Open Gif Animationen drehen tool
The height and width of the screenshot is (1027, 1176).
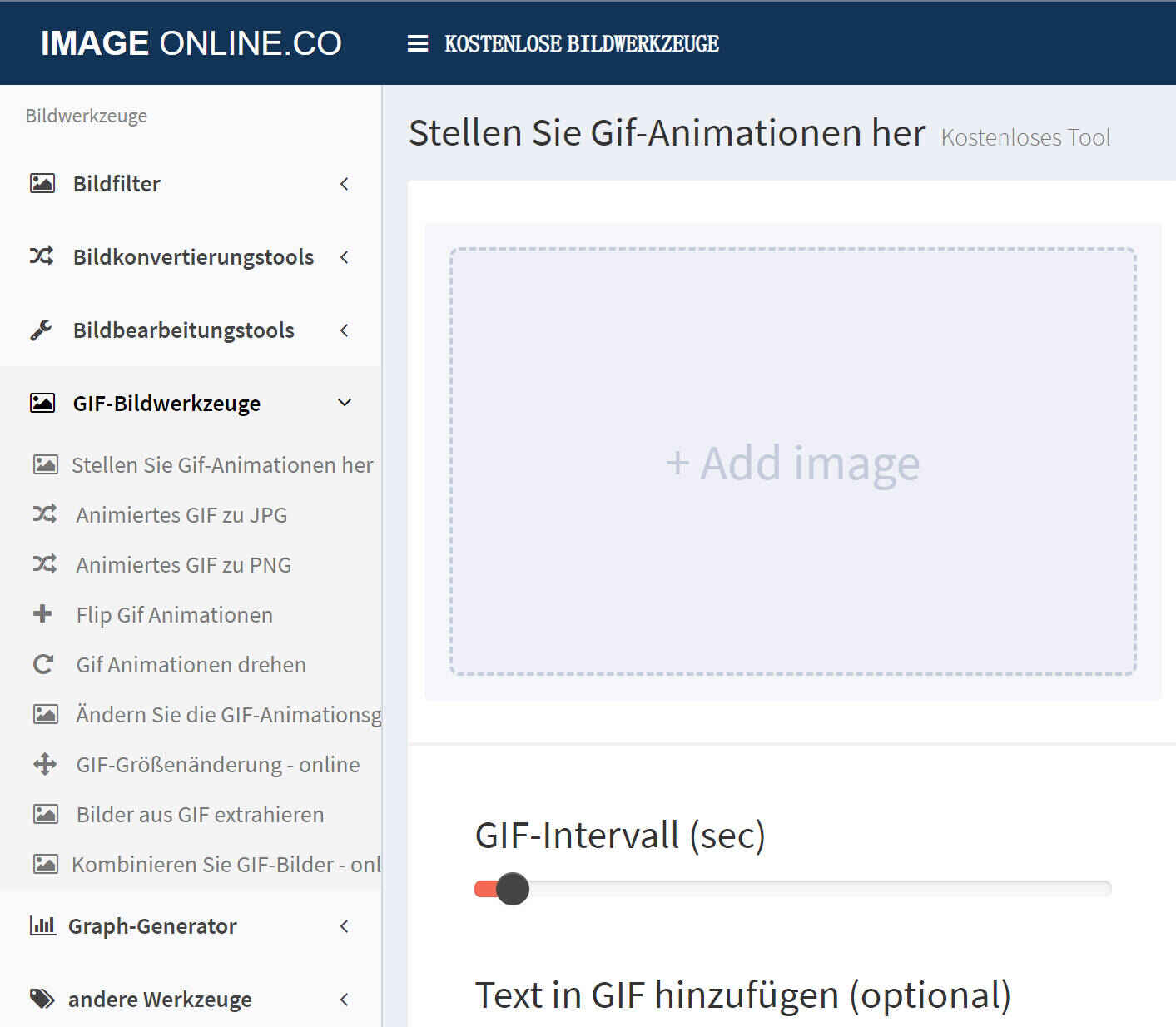tap(191, 665)
